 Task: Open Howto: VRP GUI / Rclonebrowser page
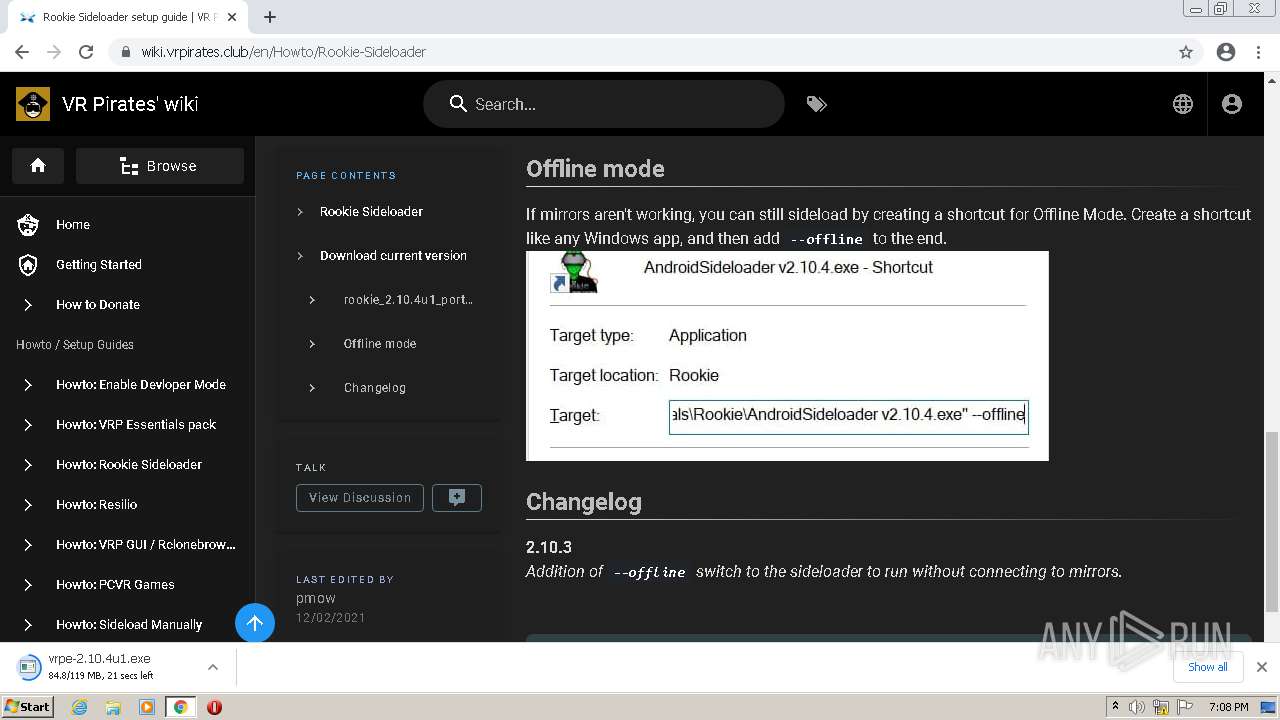click(x=146, y=545)
